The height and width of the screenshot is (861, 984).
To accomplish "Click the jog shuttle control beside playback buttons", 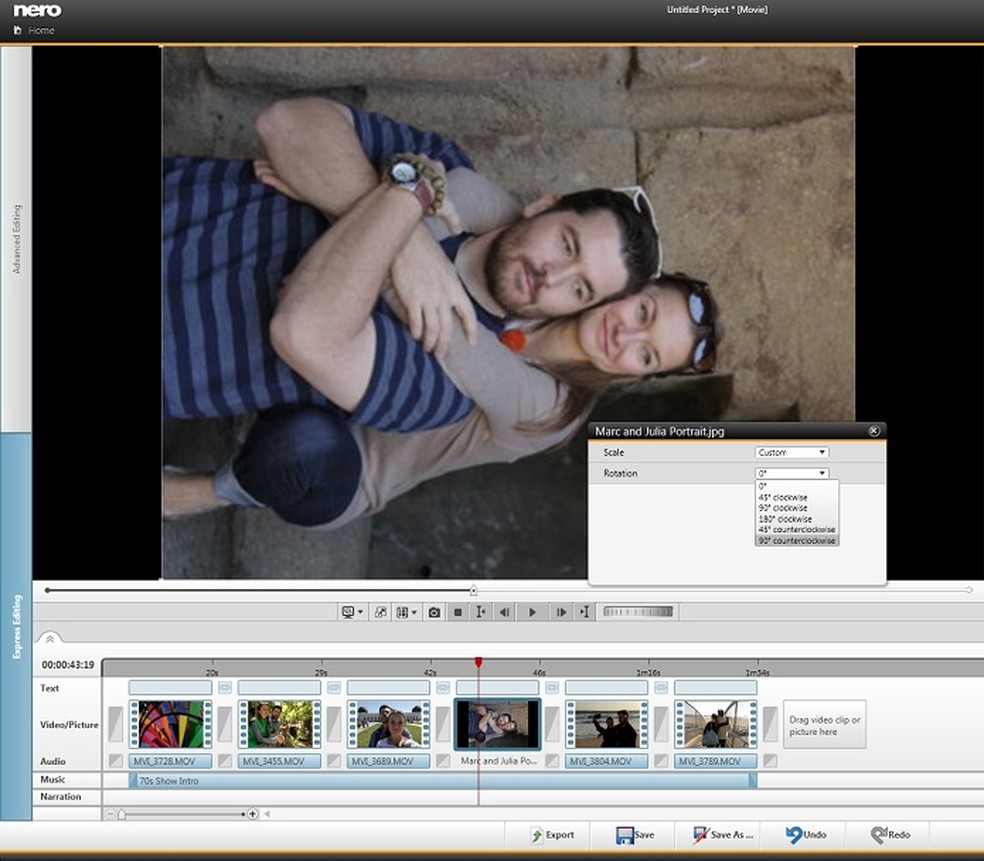I will pyautogui.click(x=638, y=612).
